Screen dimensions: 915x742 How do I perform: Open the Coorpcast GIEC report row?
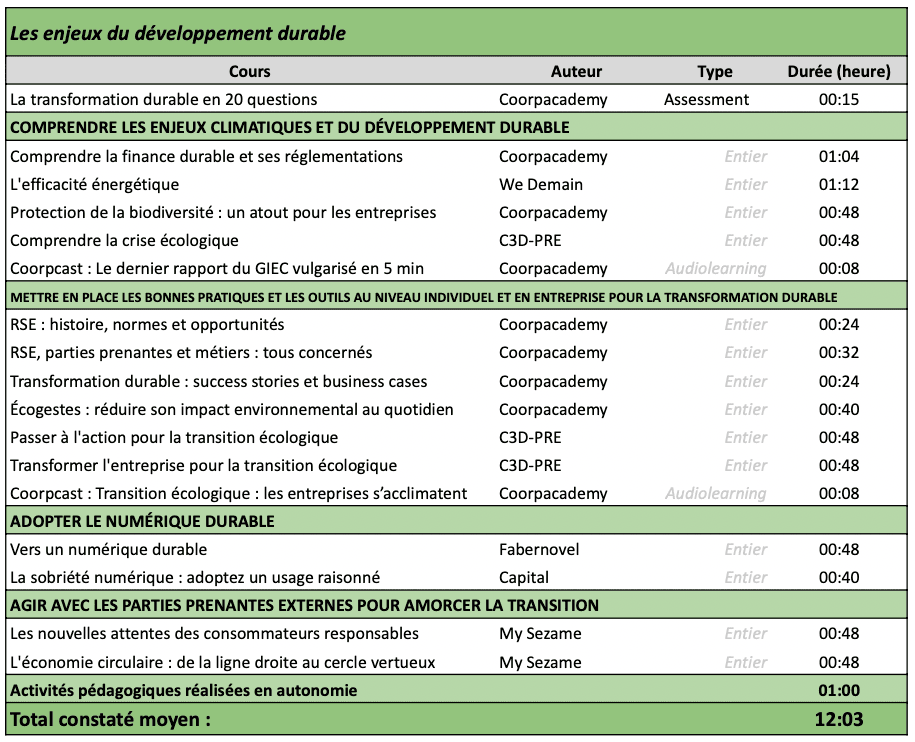point(456,268)
